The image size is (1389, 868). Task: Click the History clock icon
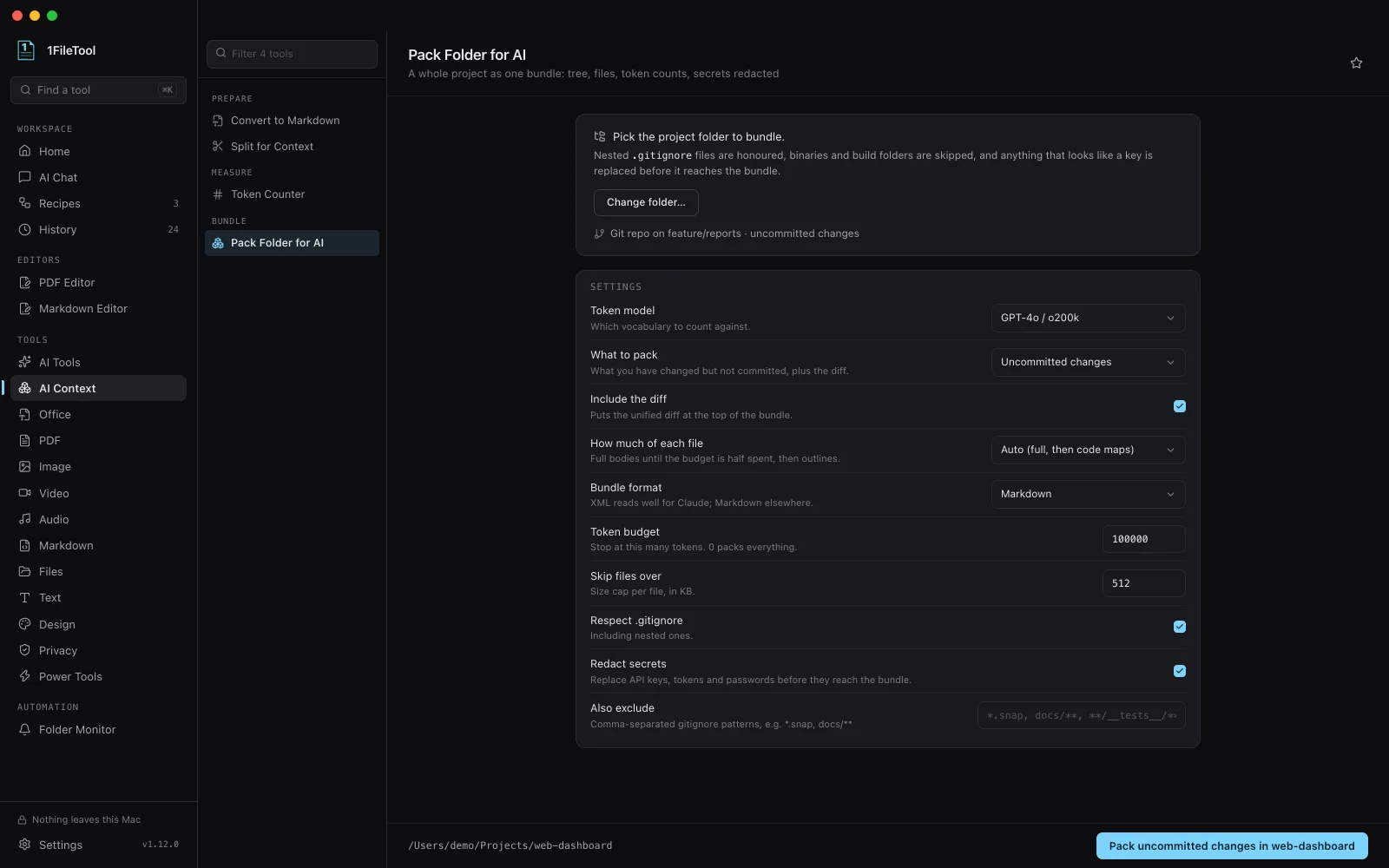point(25,229)
